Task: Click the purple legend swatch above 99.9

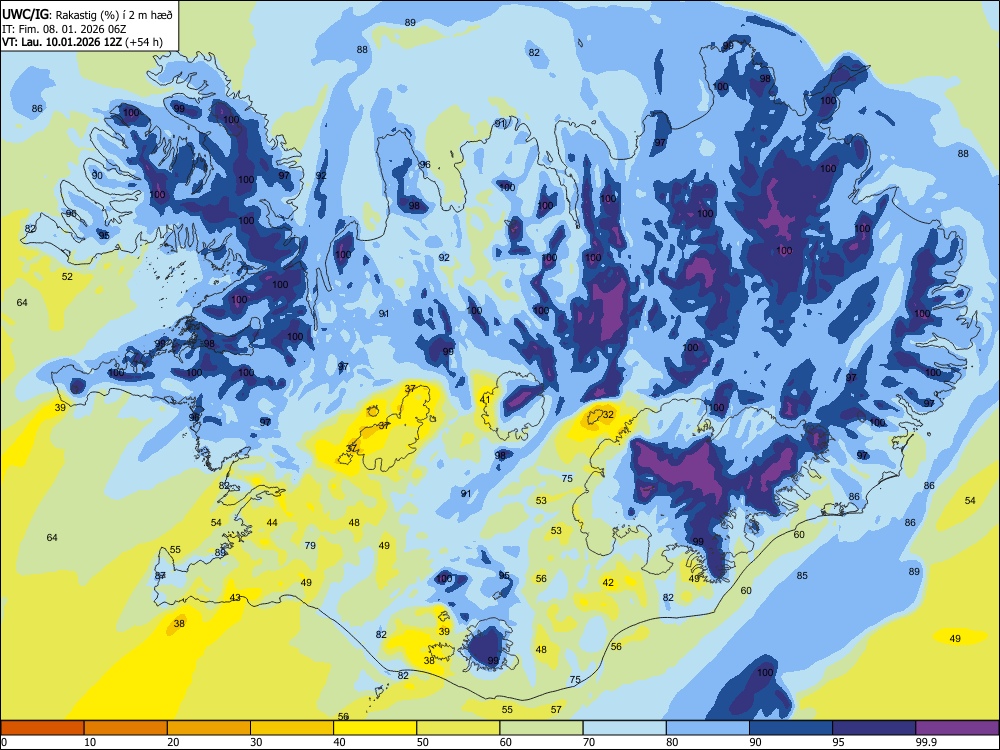Action: click(x=957, y=728)
